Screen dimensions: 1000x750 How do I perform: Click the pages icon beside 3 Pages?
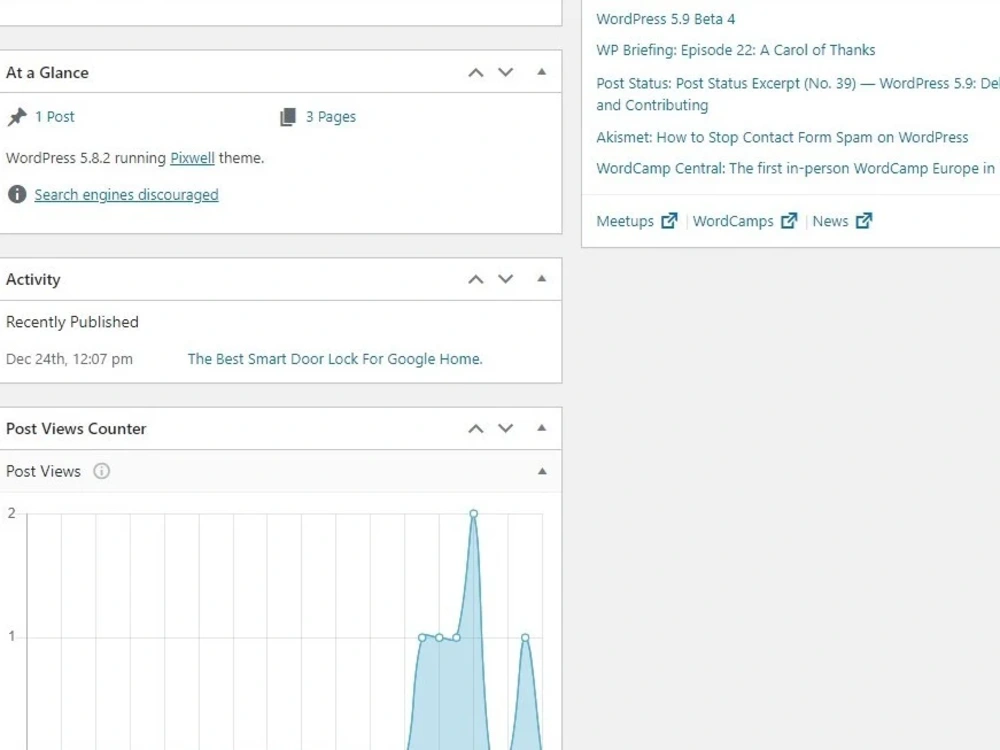tap(288, 117)
